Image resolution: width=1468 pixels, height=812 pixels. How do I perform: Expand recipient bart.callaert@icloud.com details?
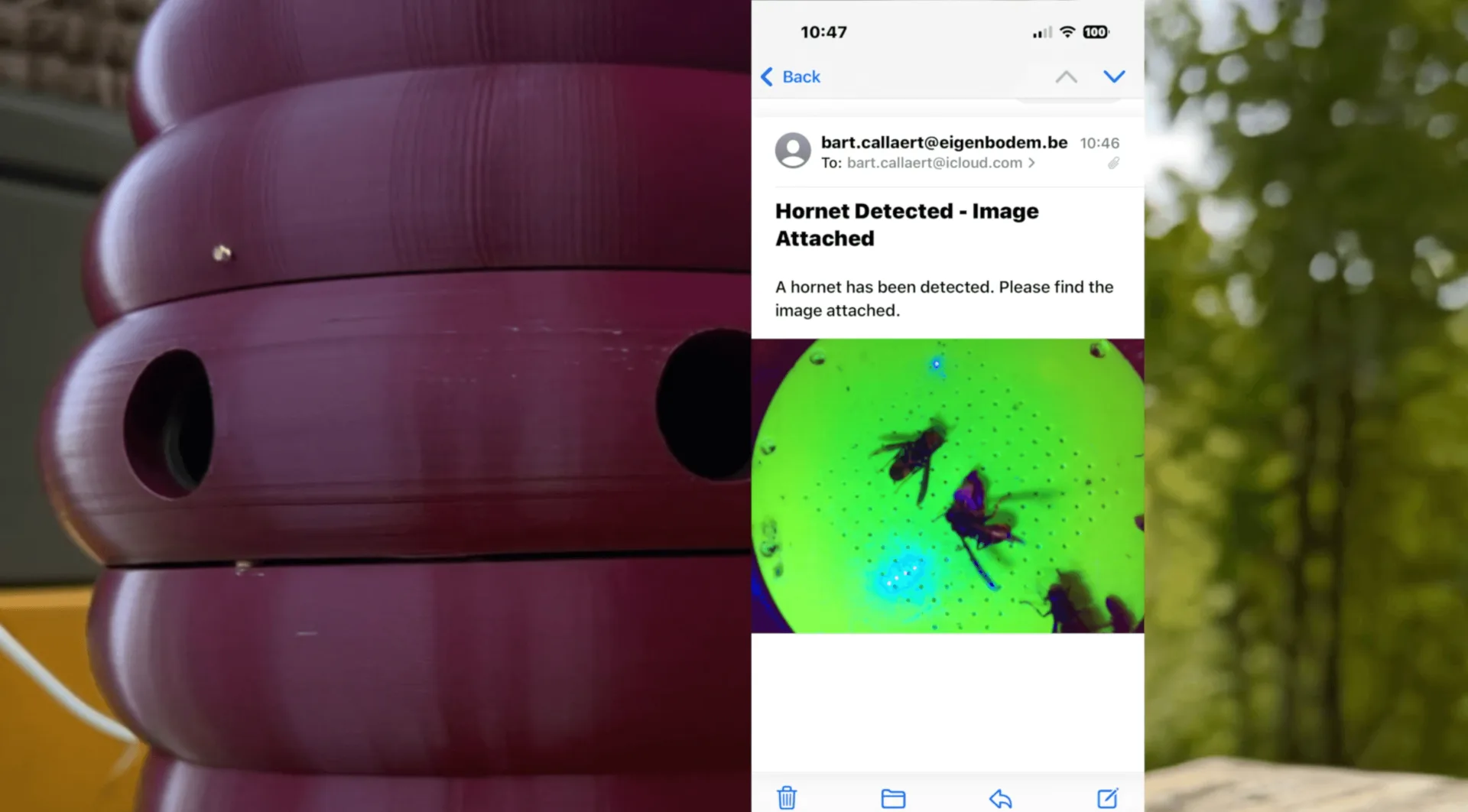coord(941,163)
